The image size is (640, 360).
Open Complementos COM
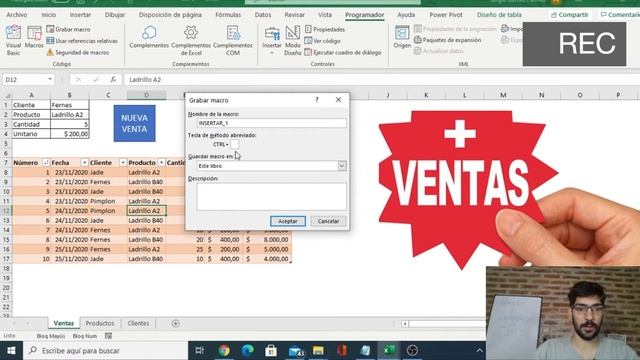pyautogui.click(x=233, y=40)
